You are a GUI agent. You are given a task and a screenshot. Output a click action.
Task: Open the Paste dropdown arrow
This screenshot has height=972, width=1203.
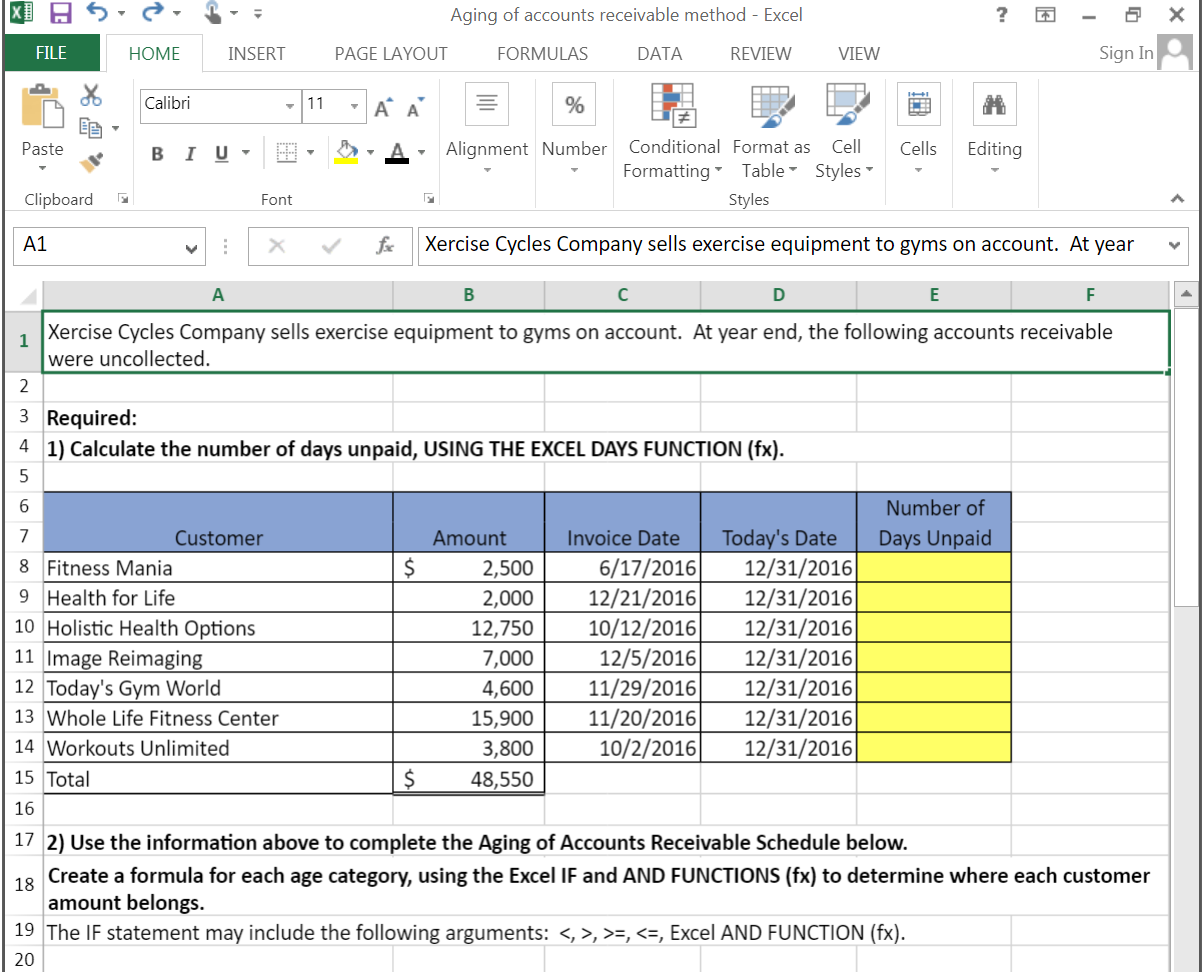click(x=42, y=169)
